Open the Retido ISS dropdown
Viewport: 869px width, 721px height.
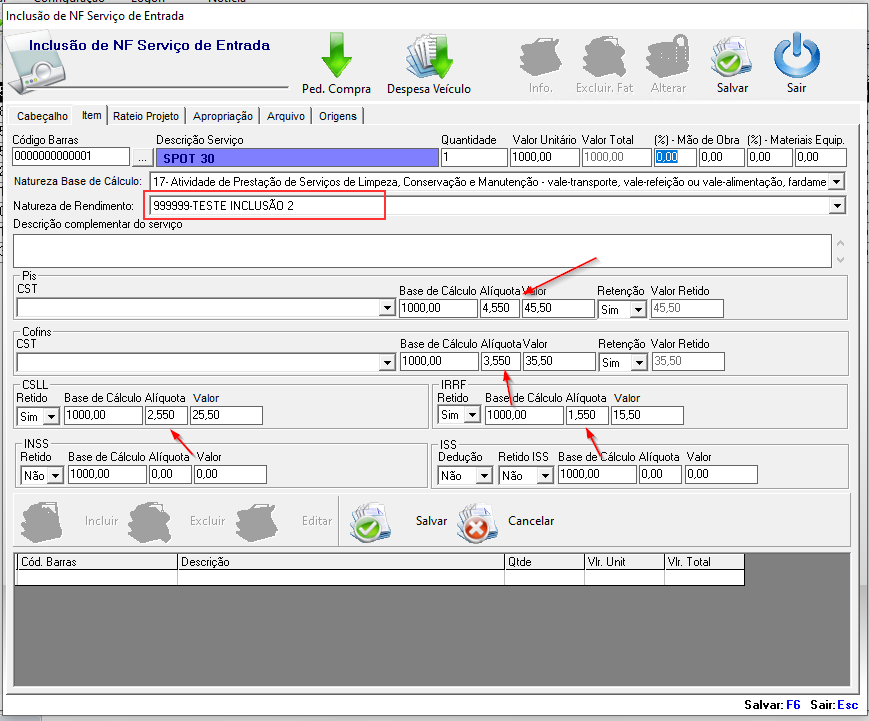click(545, 475)
